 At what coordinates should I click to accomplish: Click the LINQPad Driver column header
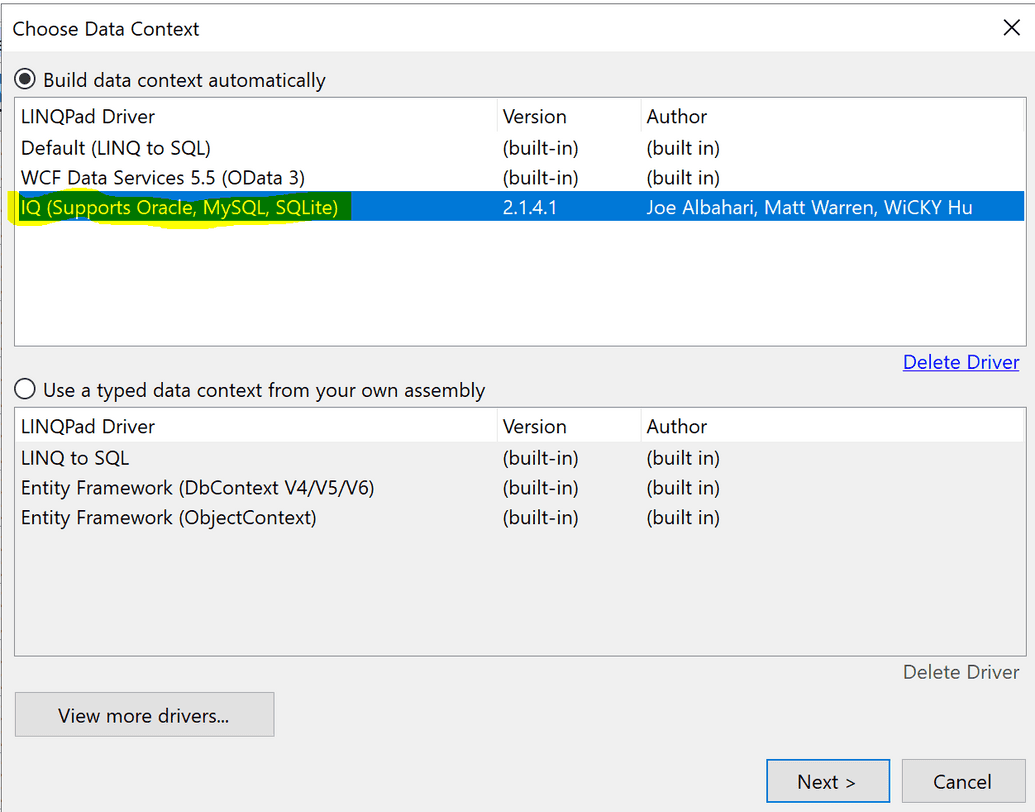[x=87, y=116]
